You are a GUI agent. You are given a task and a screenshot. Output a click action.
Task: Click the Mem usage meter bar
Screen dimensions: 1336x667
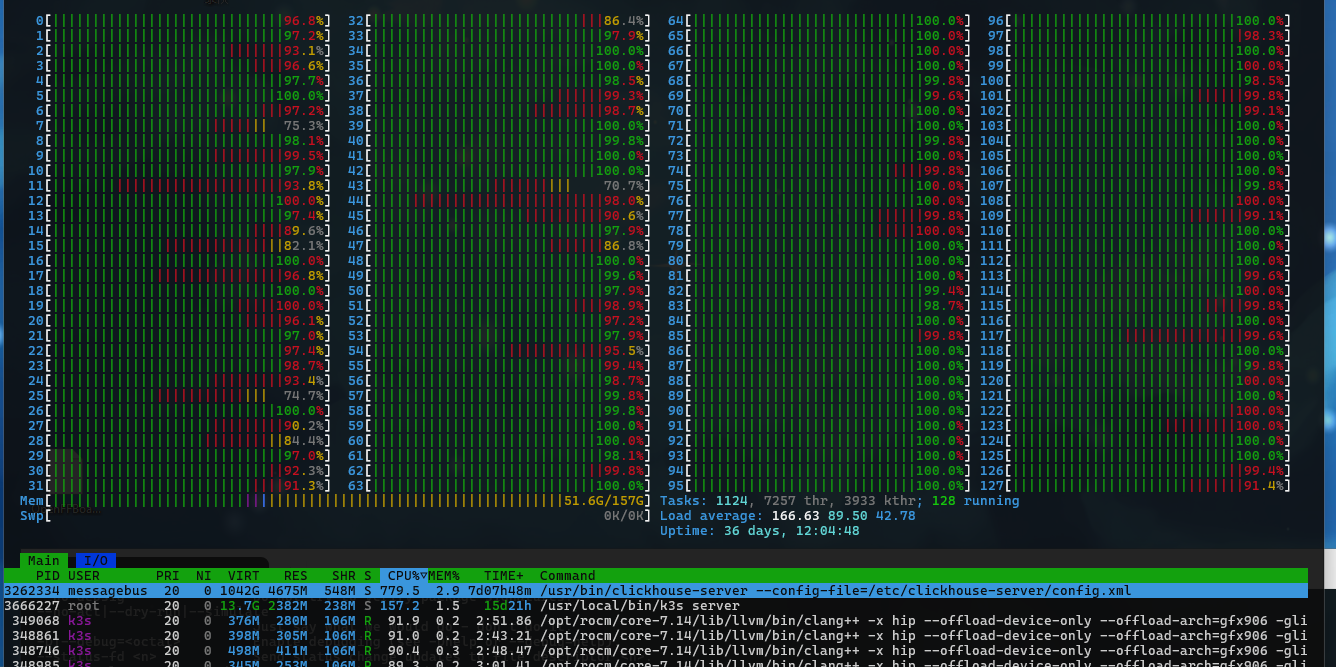tap(336, 501)
